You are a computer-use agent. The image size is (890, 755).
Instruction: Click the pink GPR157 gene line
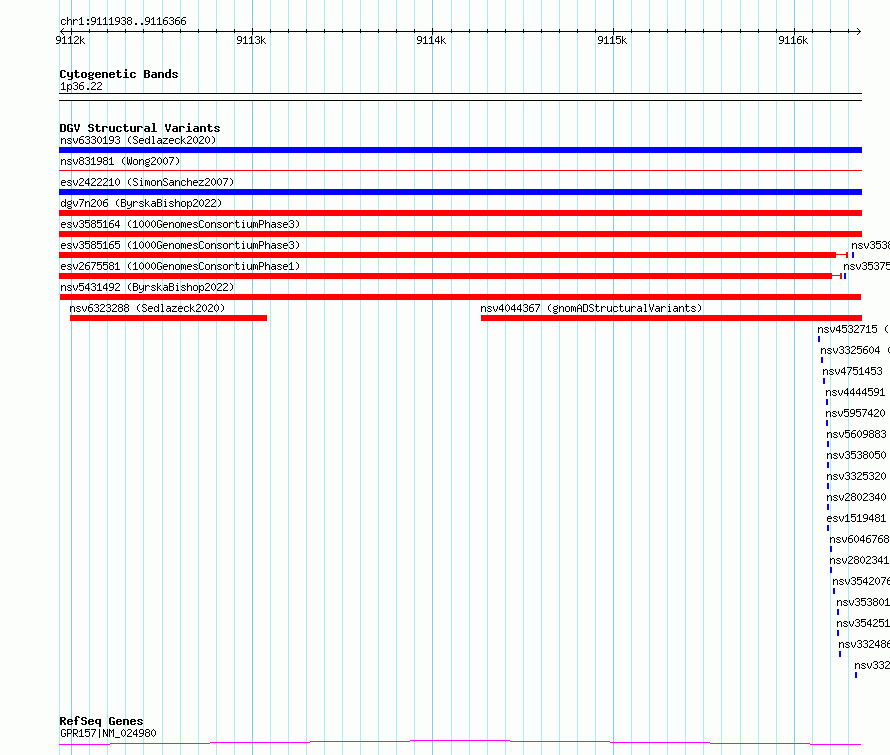(460, 743)
